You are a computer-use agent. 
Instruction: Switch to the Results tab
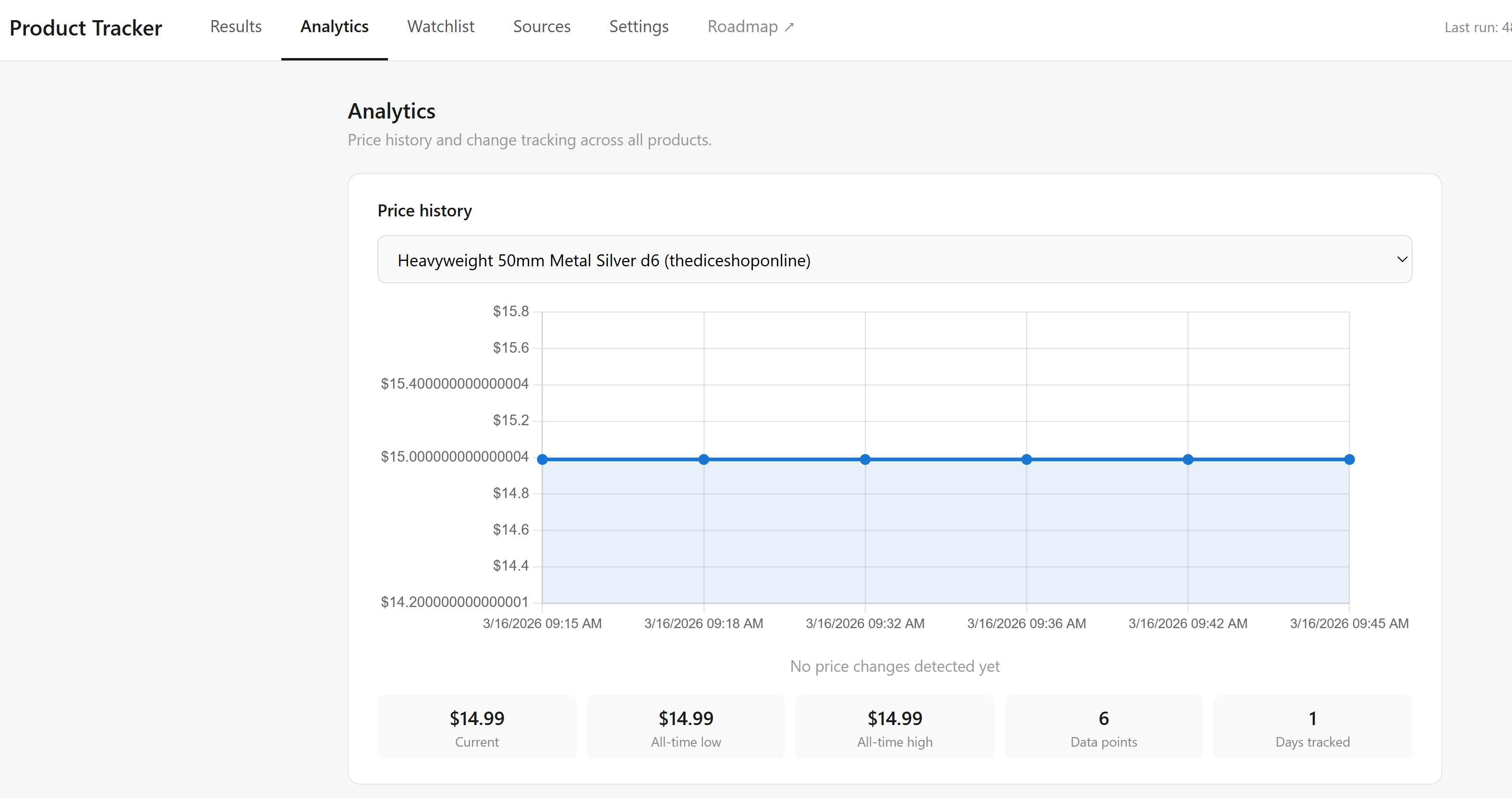[235, 26]
